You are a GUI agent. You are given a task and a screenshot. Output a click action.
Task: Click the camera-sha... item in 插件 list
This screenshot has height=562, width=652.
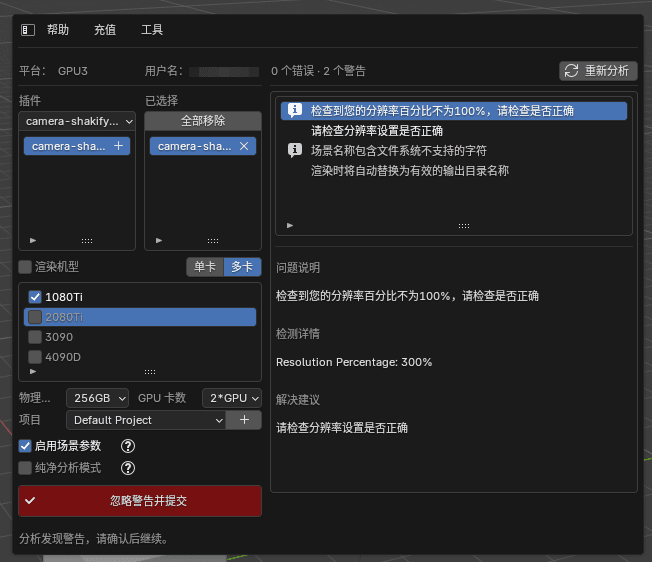pos(77,146)
